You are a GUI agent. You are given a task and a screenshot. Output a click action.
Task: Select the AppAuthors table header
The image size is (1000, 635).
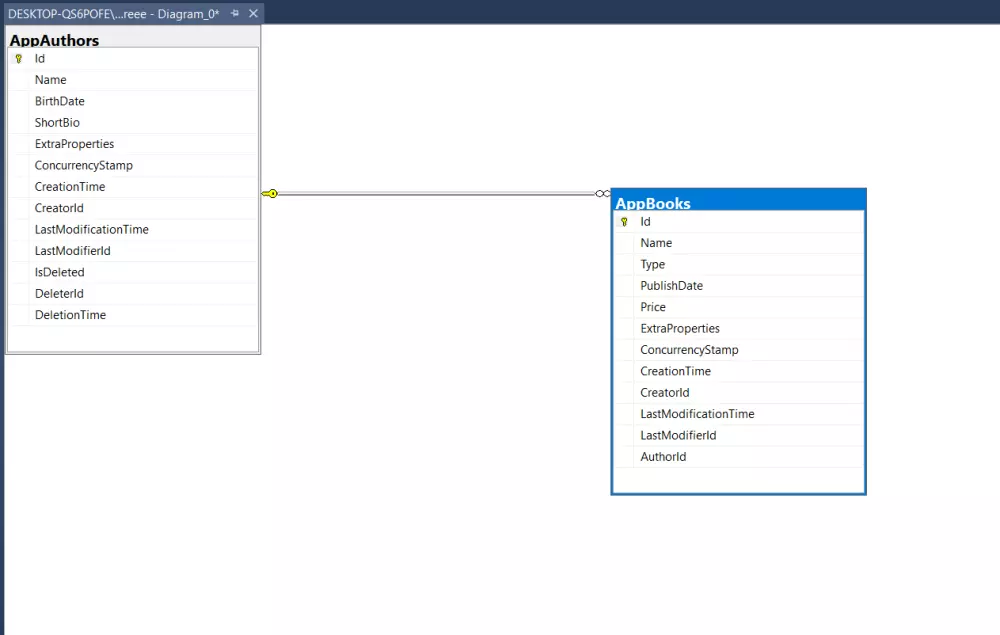click(x=53, y=40)
